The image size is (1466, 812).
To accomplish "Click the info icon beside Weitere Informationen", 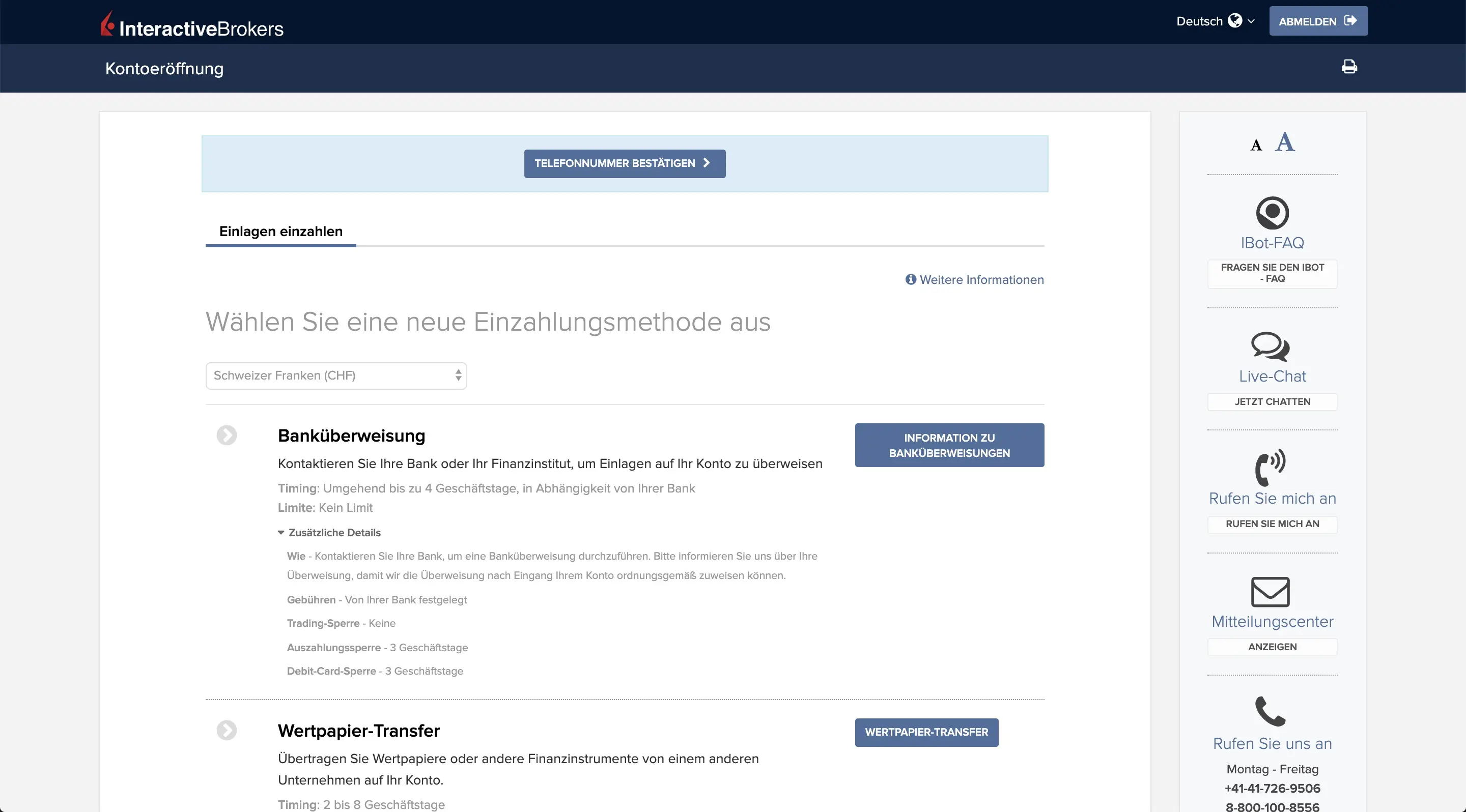I will [x=911, y=279].
